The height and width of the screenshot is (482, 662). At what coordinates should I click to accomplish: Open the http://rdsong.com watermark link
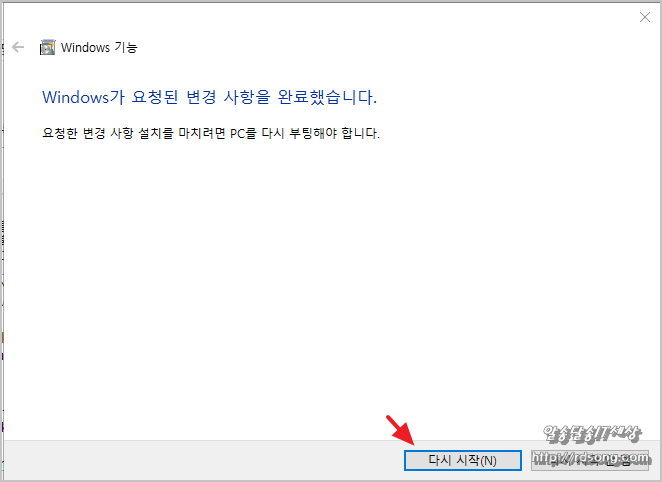pos(590,458)
